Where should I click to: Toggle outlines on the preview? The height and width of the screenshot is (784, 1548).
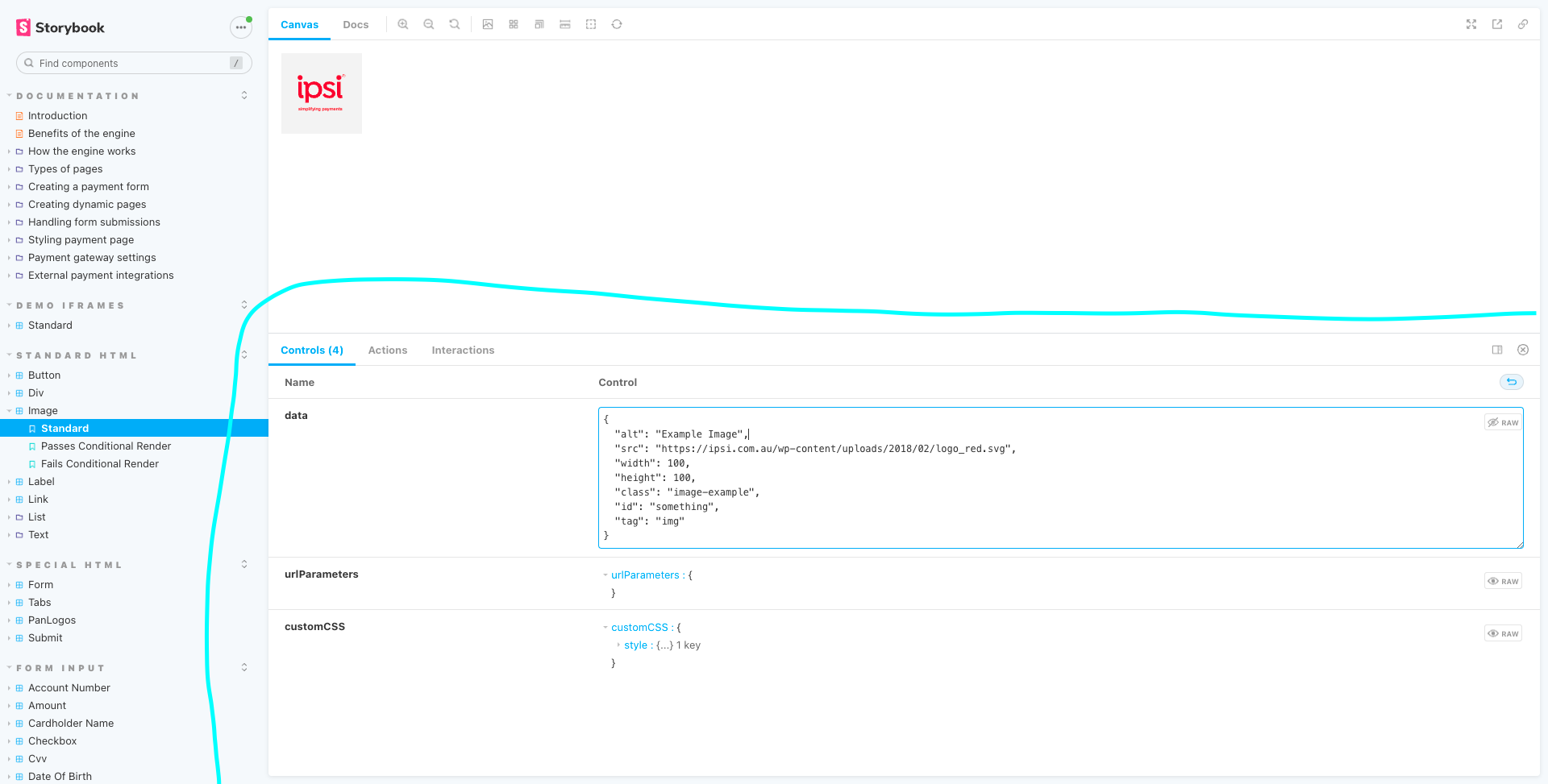coord(591,24)
